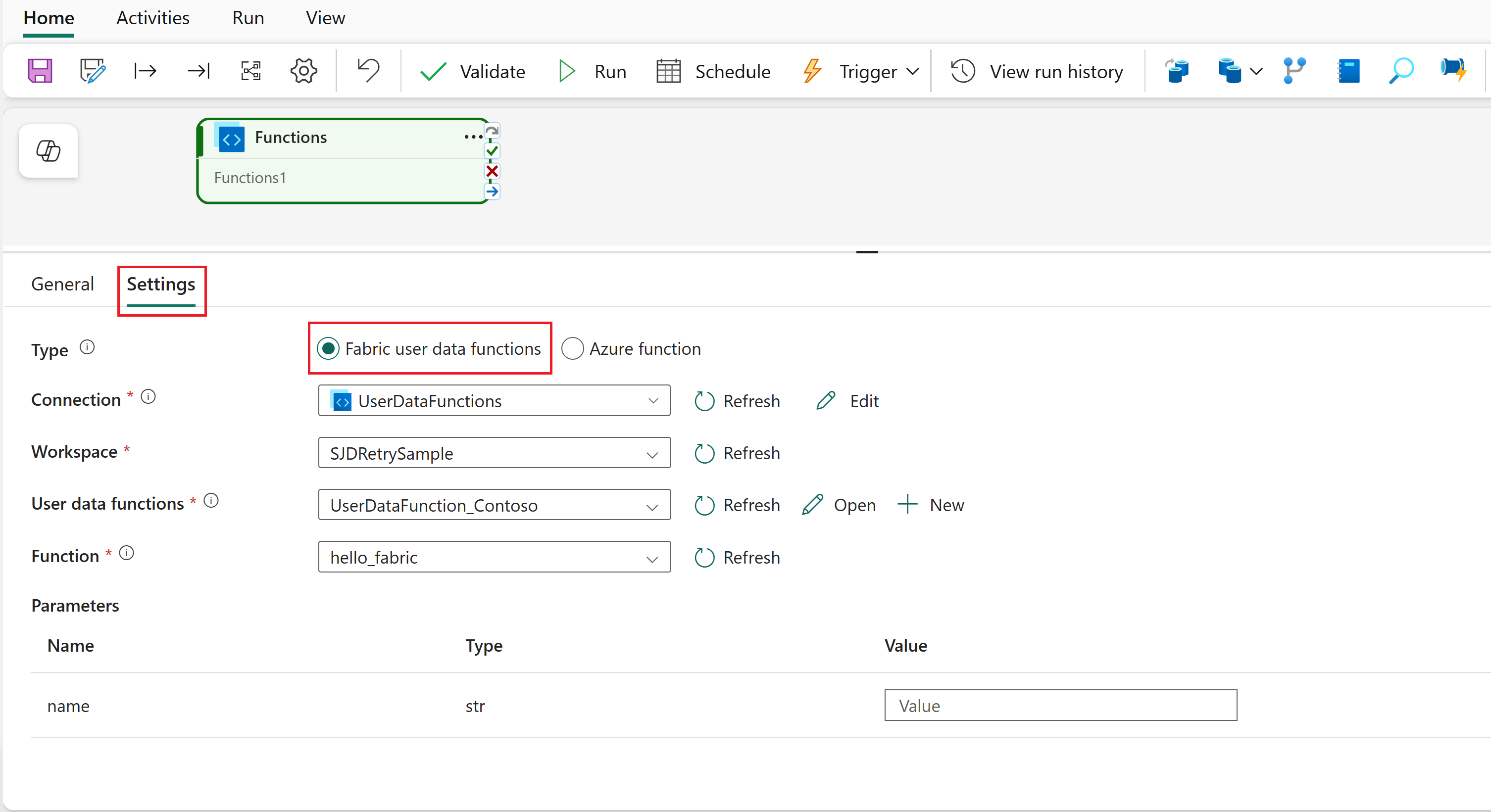Open the General tab
Screen dimensions: 1491x812
62,284
